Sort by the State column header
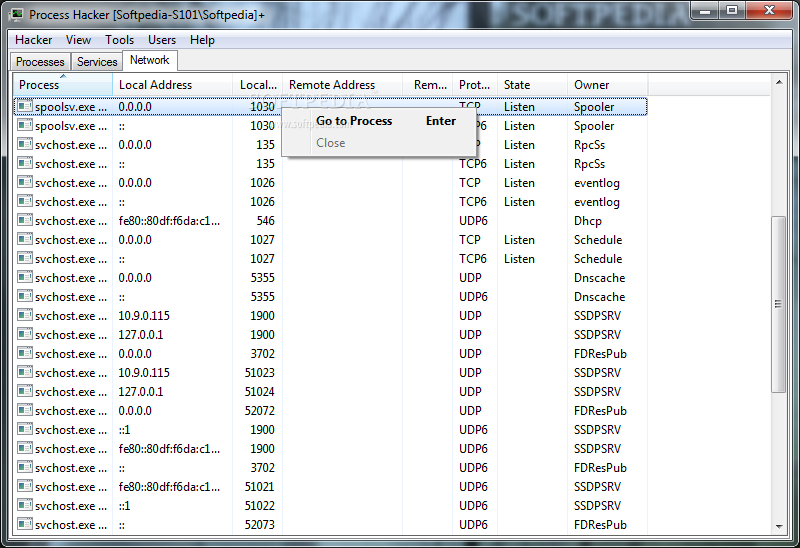800x548 pixels. (x=533, y=85)
